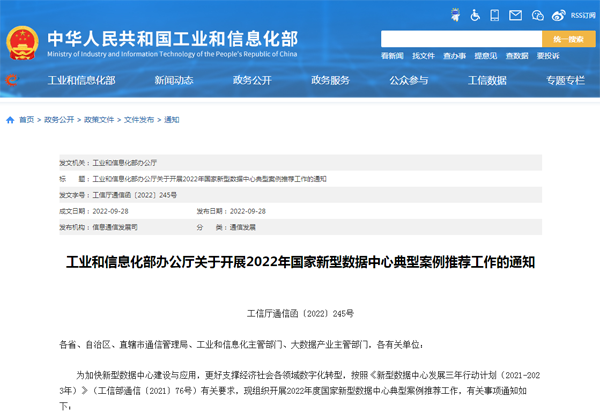Open the 政务公开 navigation item

pyautogui.click(x=250, y=80)
